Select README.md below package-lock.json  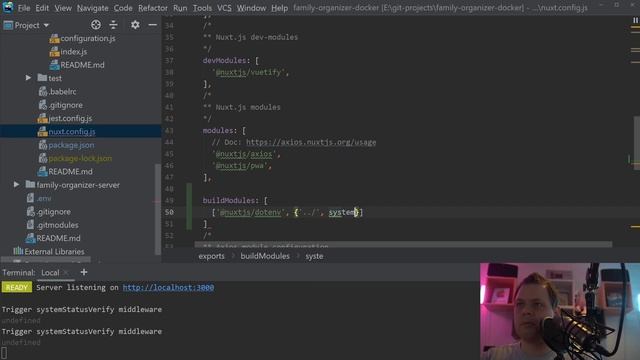click(x=70, y=172)
